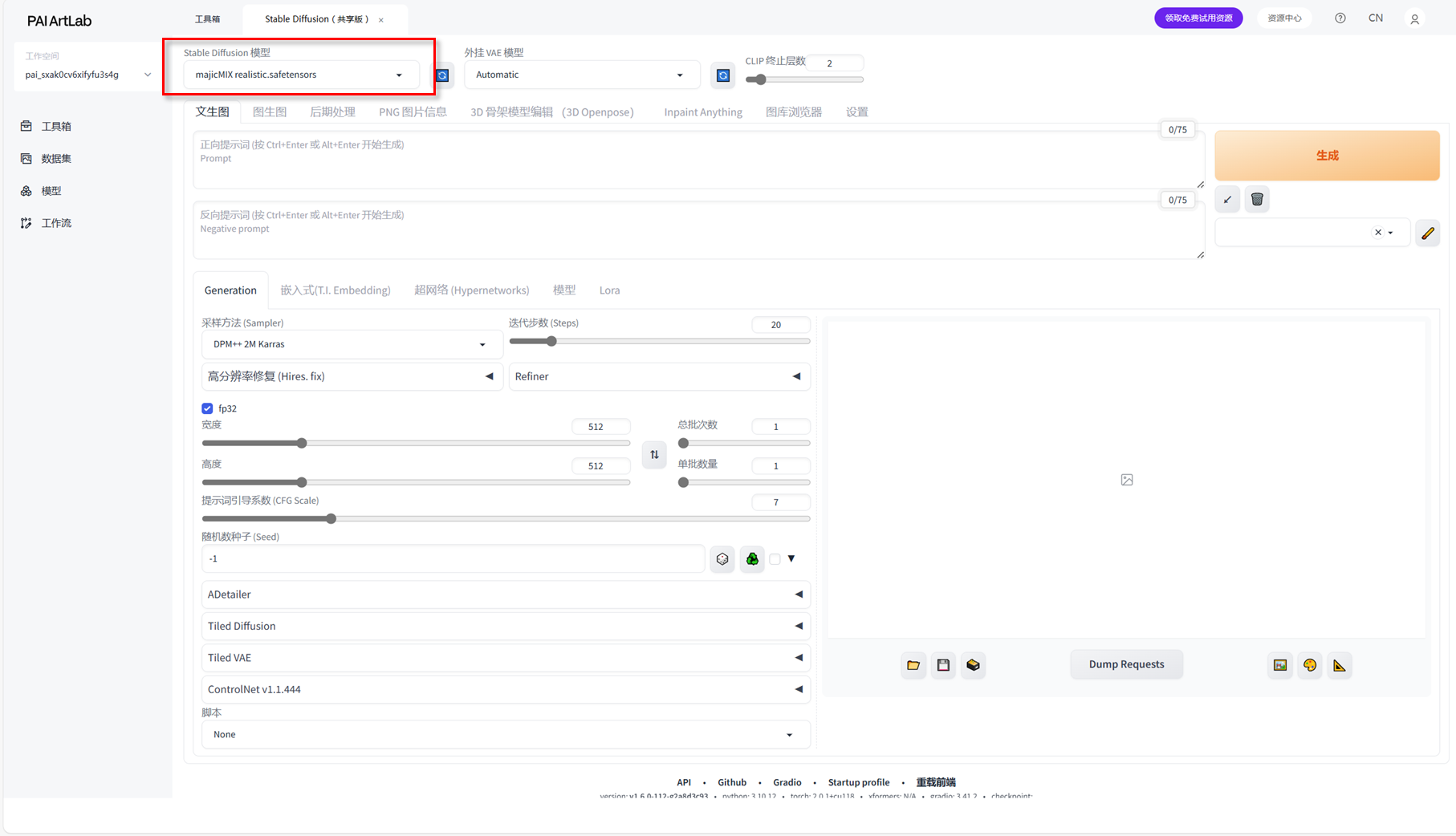Image resolution: width=1456 pixels, height=836 pixels.
Task: Expand the Refiner section
Action: [x=659, y=376]
